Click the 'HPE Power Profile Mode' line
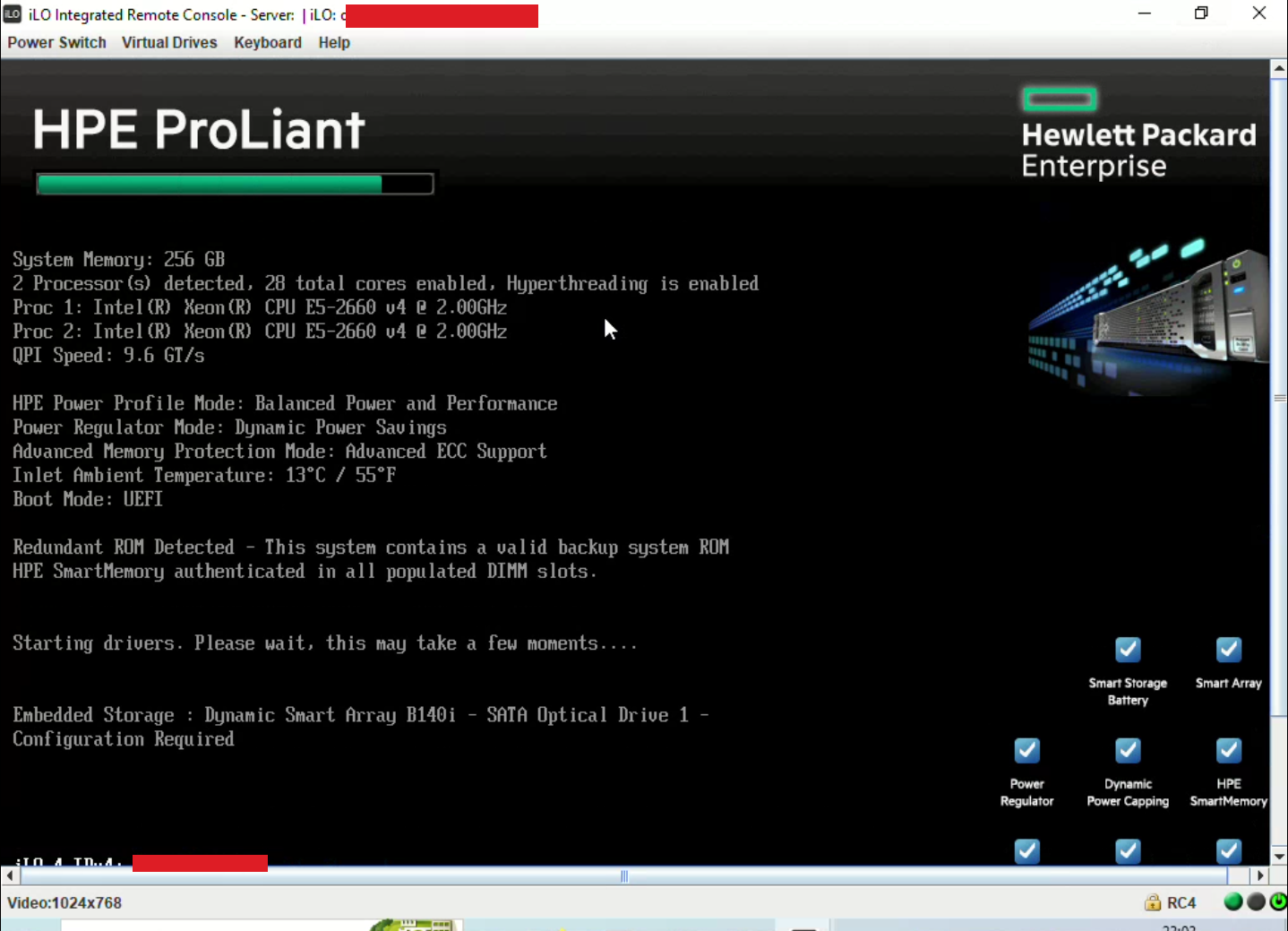 point(285,403)
